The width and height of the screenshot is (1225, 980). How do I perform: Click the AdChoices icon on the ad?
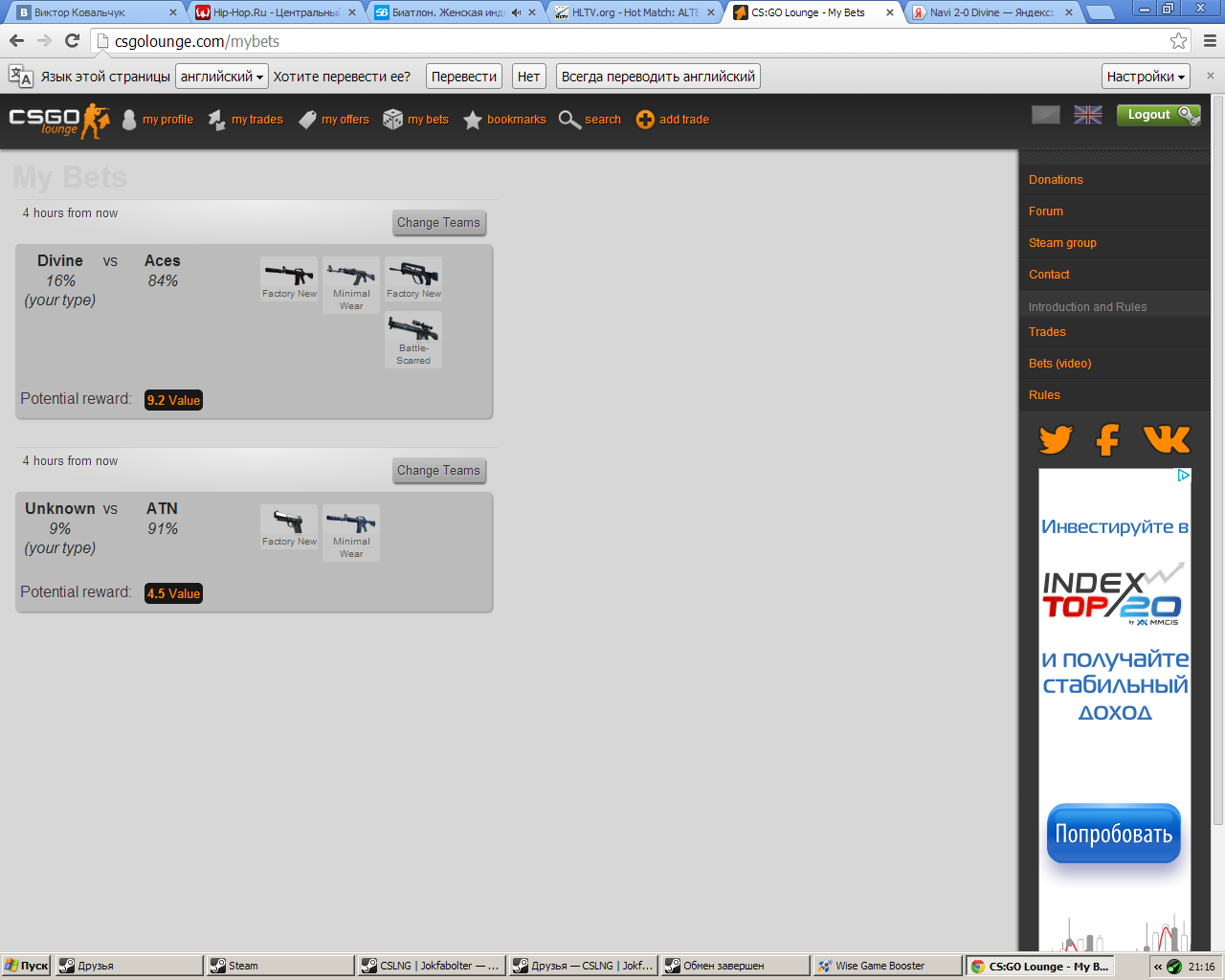[x=1184, y=475]
